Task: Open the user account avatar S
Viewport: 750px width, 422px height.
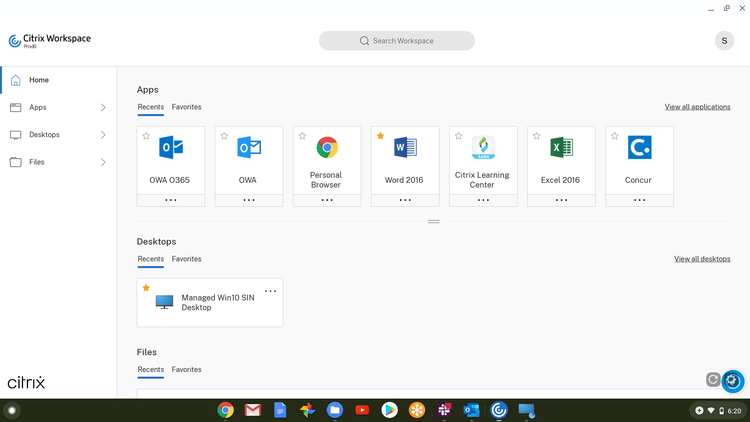Action: (x=724, y=41)
